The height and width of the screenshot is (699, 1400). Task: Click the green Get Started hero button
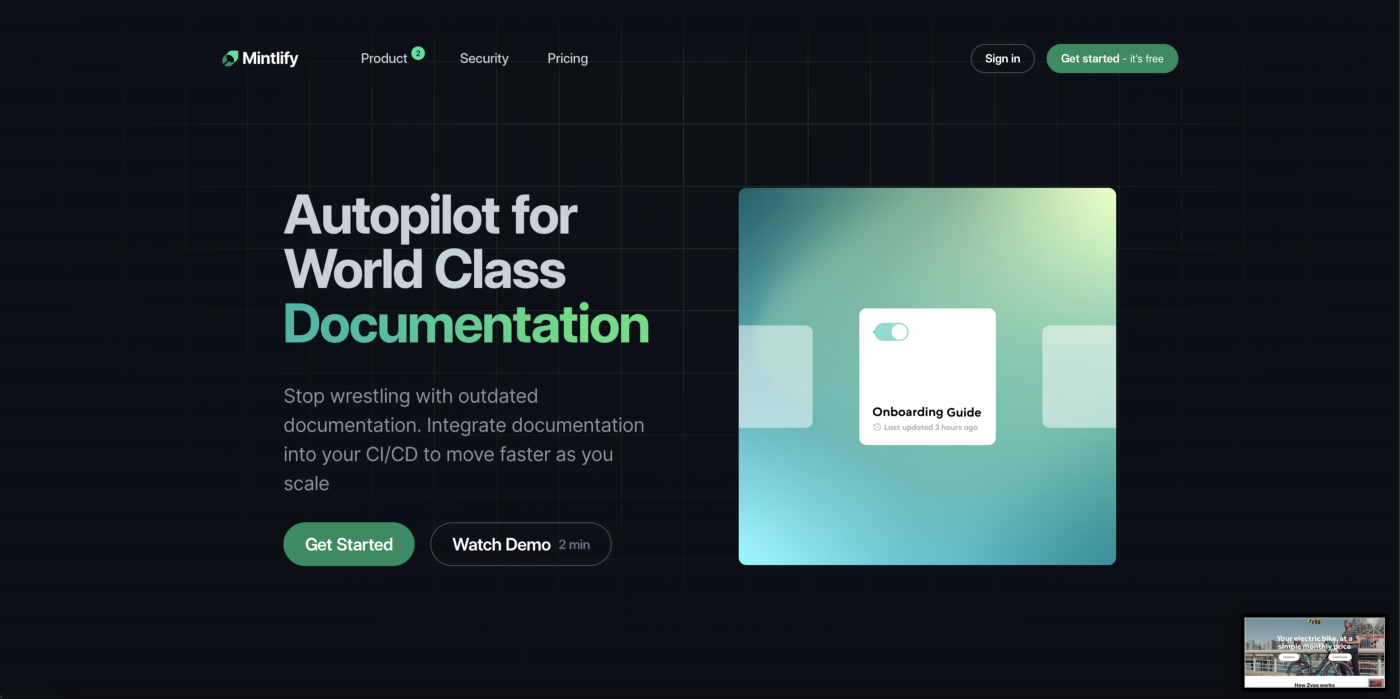tap(348, 544)
